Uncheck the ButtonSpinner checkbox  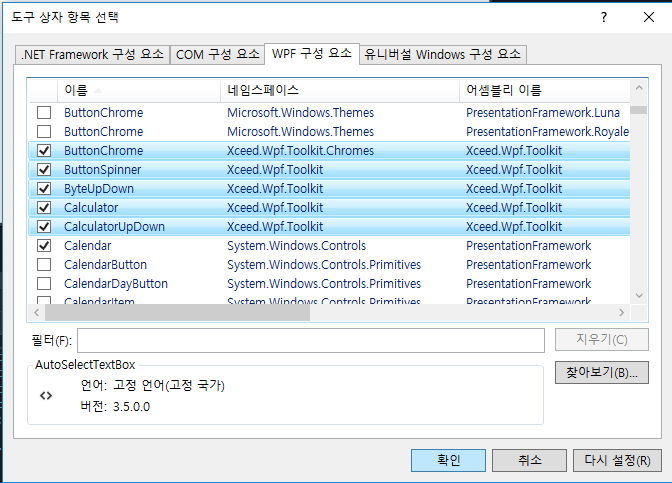(44, 170)
